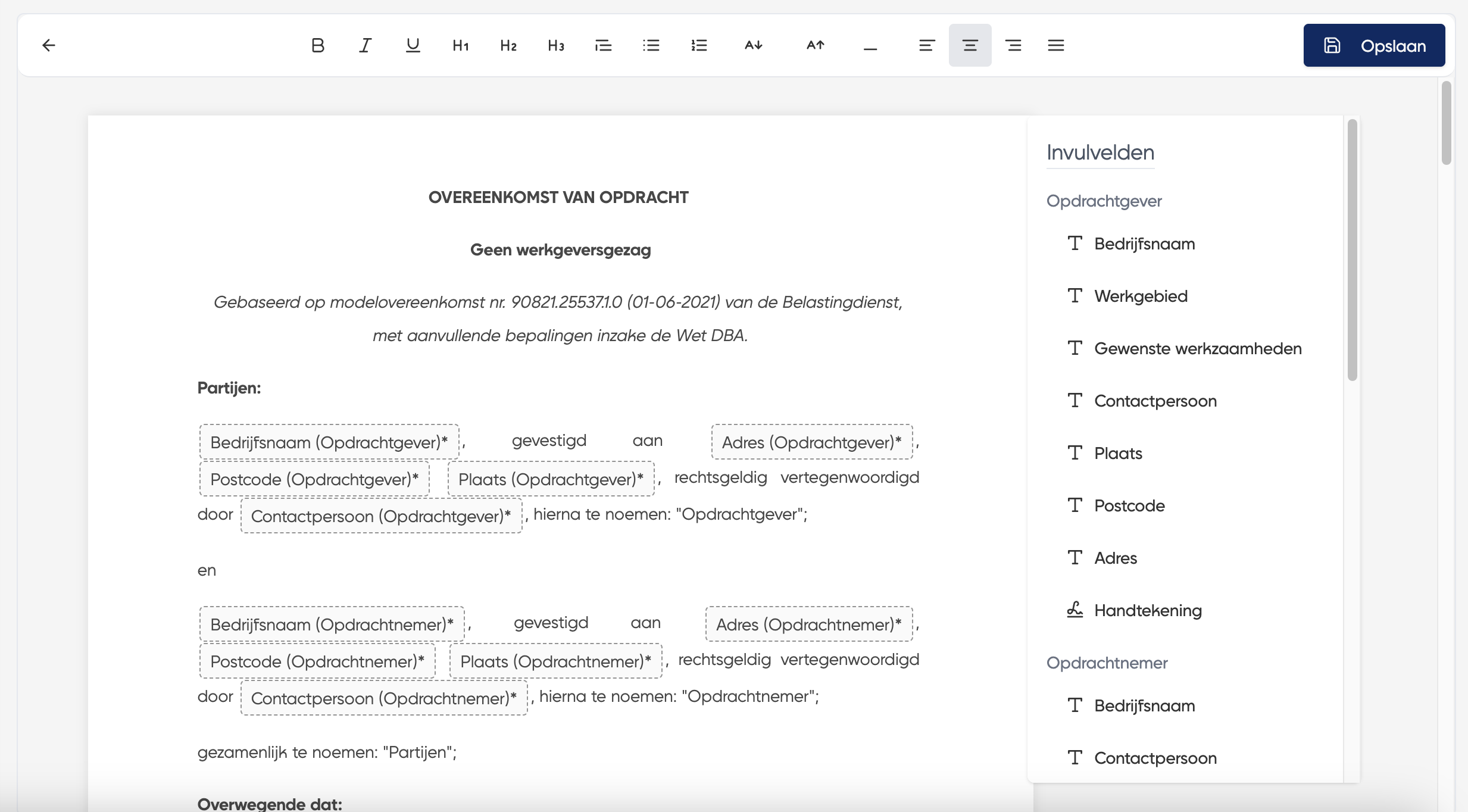Click the Opdrachtnemer section header
This screenshot has height=812, width=1468.
pyautogui.click(x=1107, y=663)
